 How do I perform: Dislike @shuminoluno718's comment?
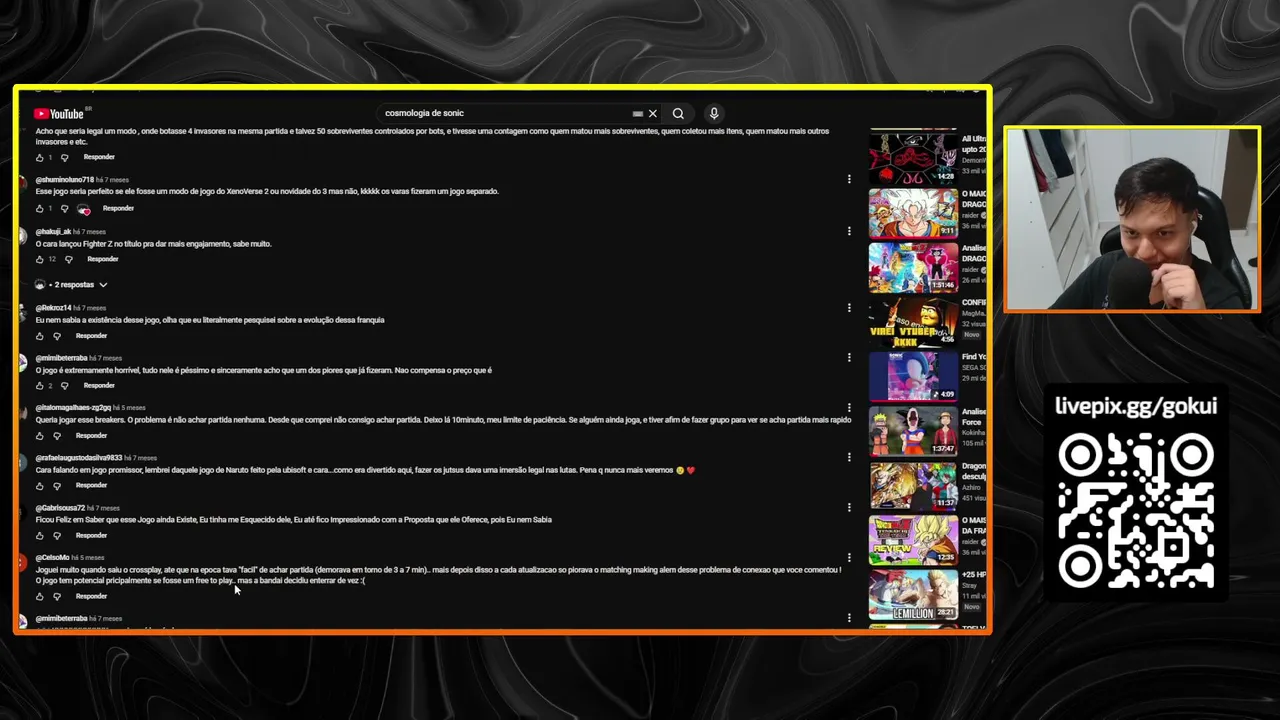tap(65, 209)
